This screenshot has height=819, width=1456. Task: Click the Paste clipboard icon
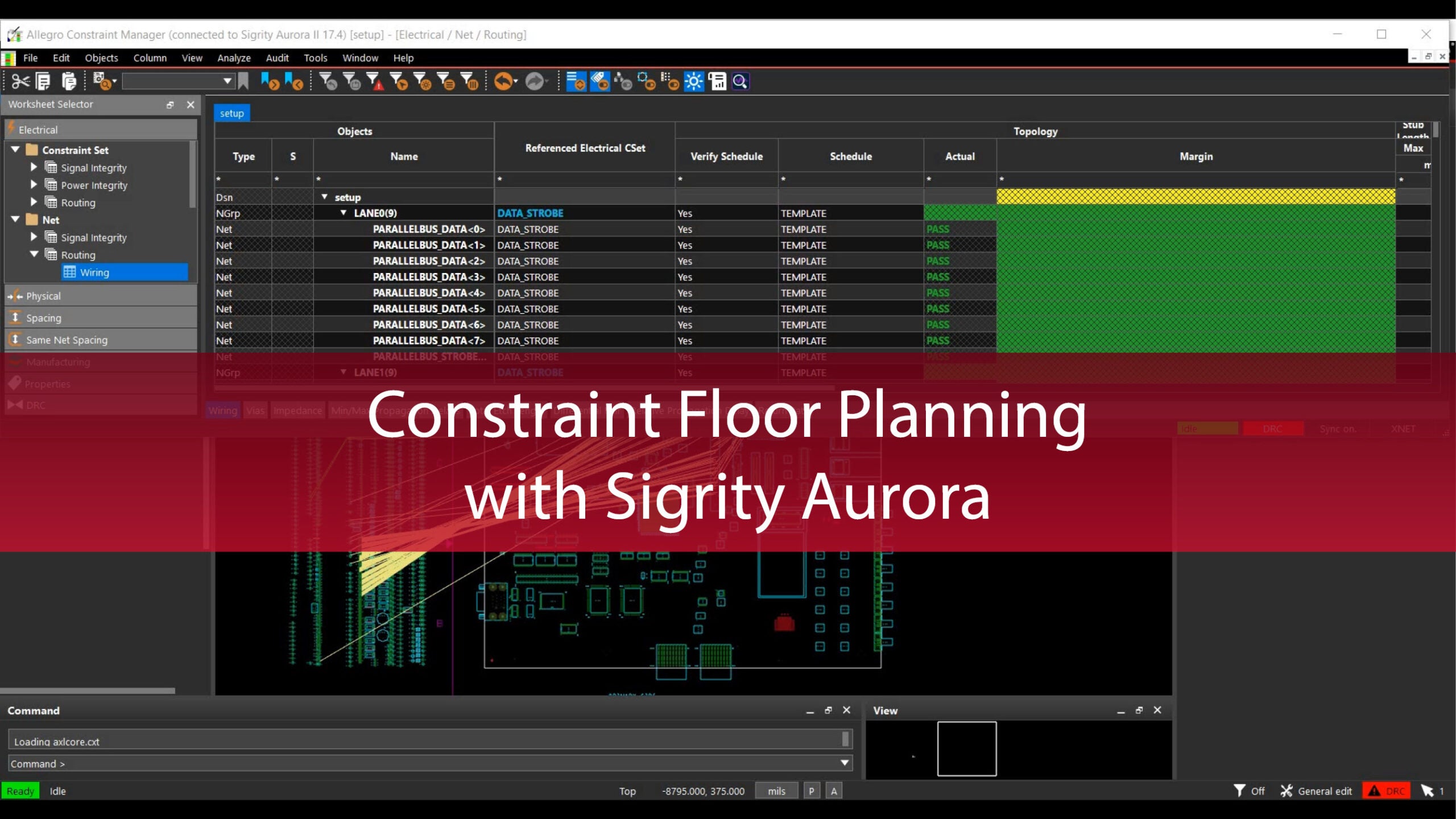click(69, 82)
